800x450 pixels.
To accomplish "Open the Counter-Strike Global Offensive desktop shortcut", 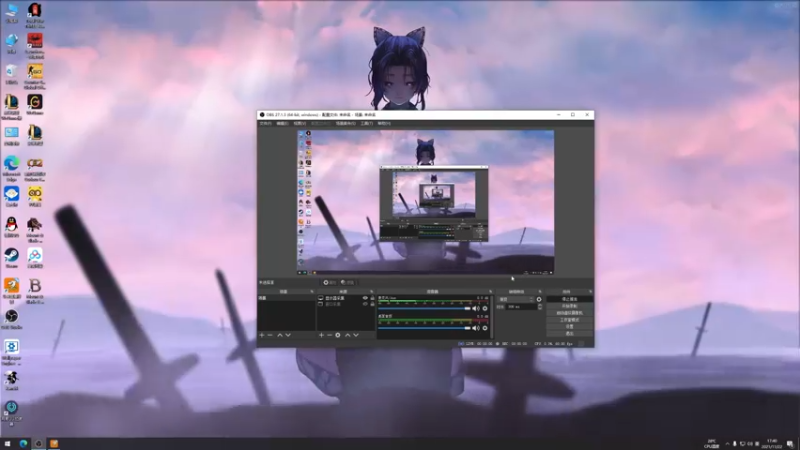I will pos(35,77).
